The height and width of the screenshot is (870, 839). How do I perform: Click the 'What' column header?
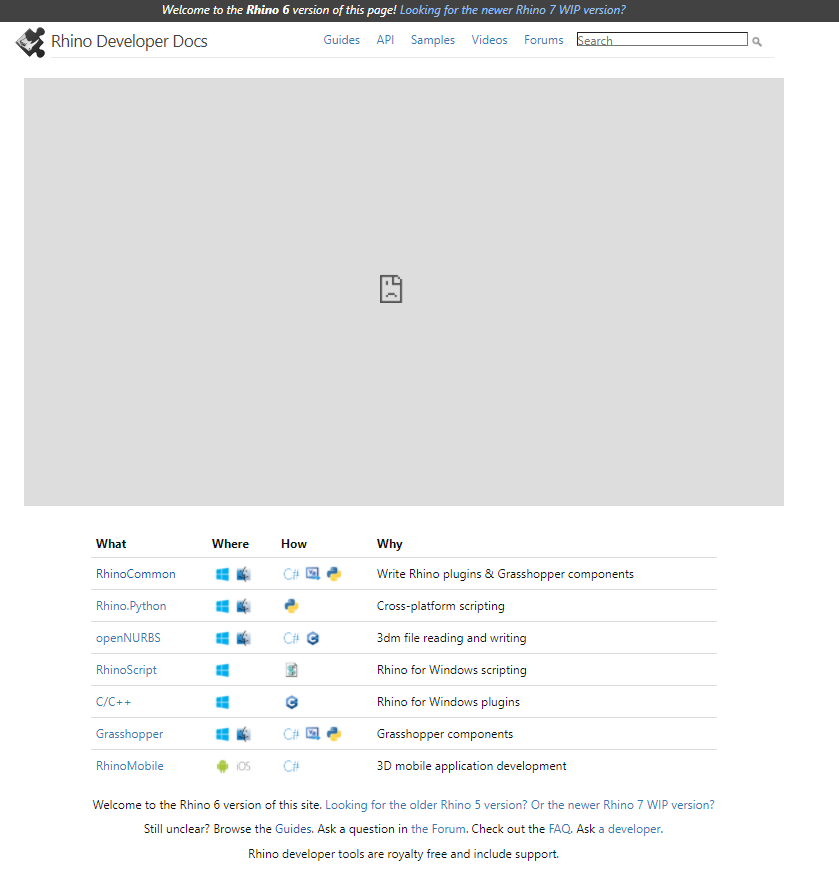(x=111, y=544)
